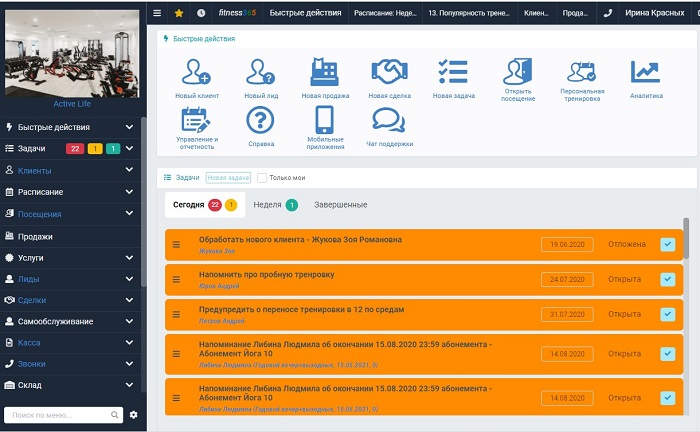Expand the Посещения sidebar chevron
The height and width of the screenshot is (432, 700).
tap(129, 213)
